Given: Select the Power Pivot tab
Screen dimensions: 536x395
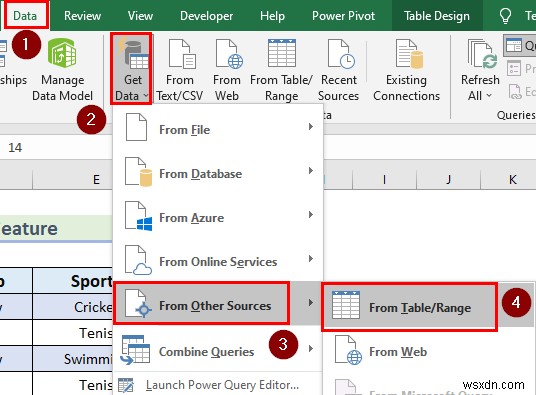Looking at the screenshot, I should click(343, 16).
